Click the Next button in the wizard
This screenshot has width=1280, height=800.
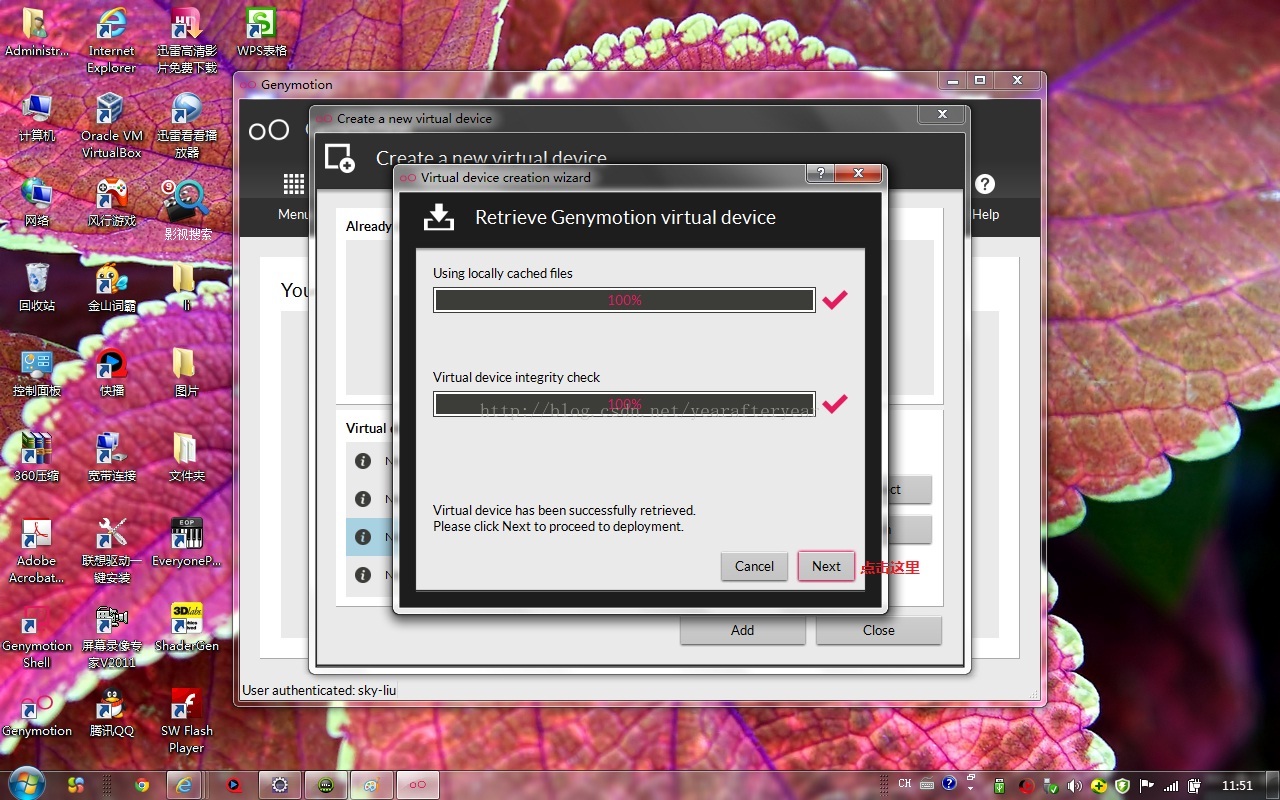coord(826,566)
